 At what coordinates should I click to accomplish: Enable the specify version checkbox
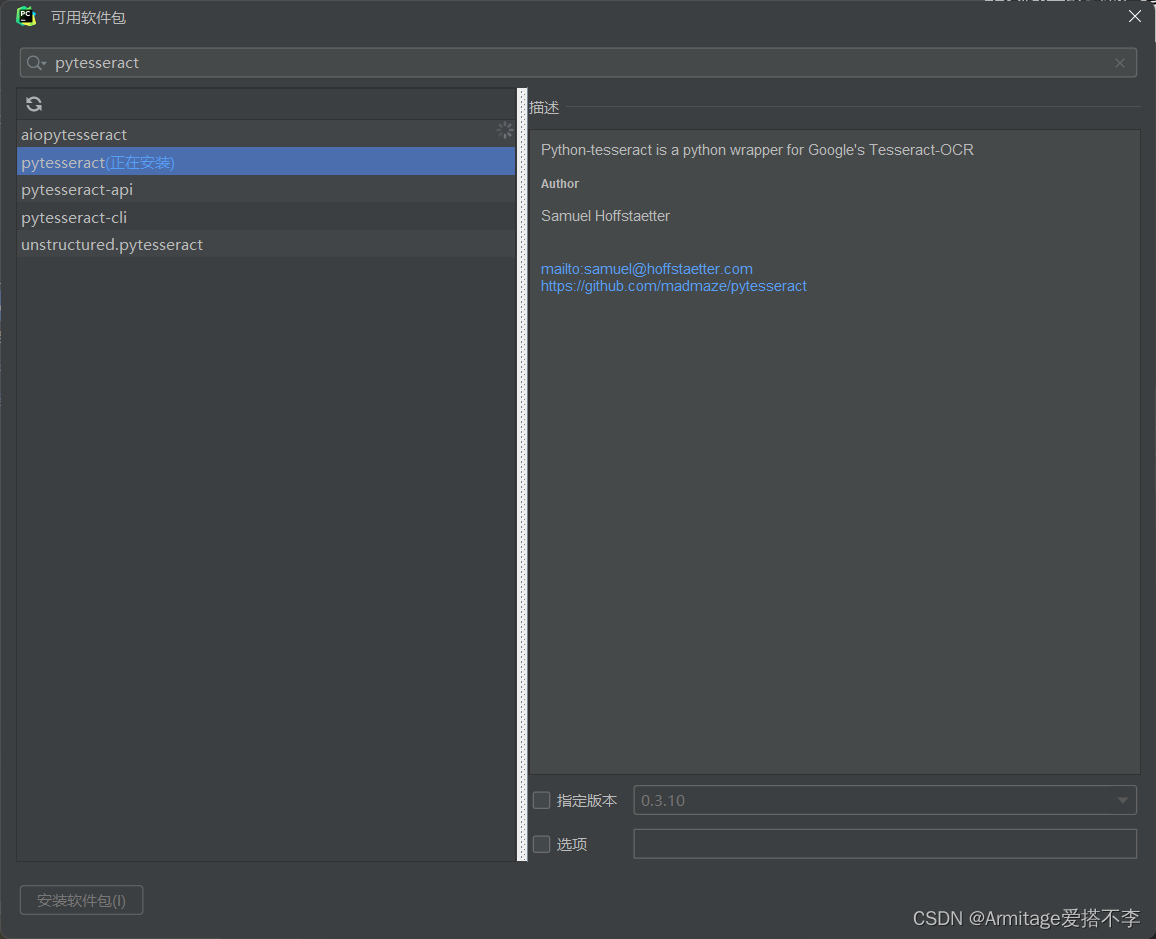[x=541, y=800]
